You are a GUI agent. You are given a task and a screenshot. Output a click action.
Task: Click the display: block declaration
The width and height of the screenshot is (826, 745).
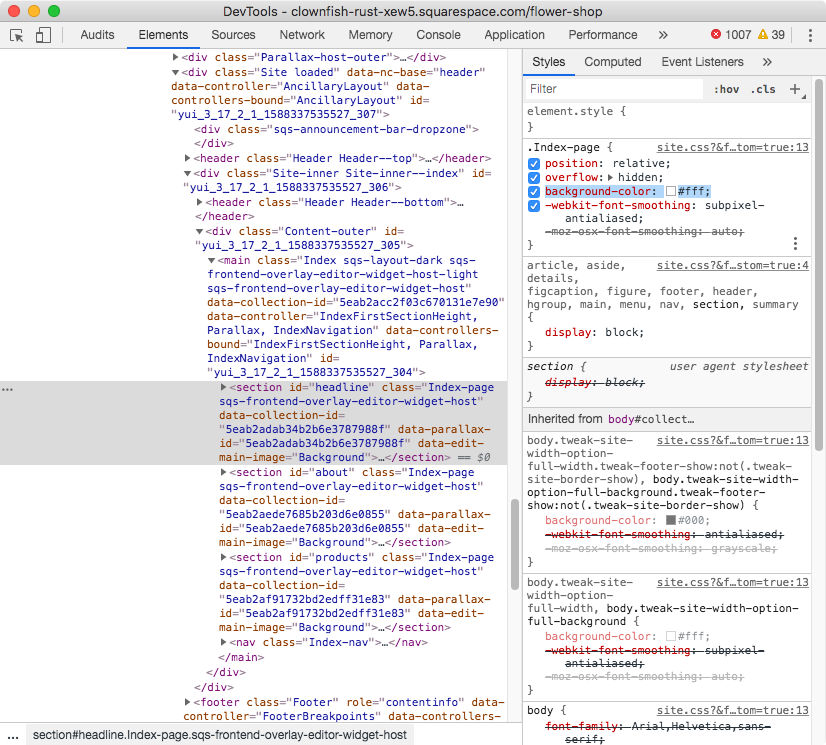point(594,332)
